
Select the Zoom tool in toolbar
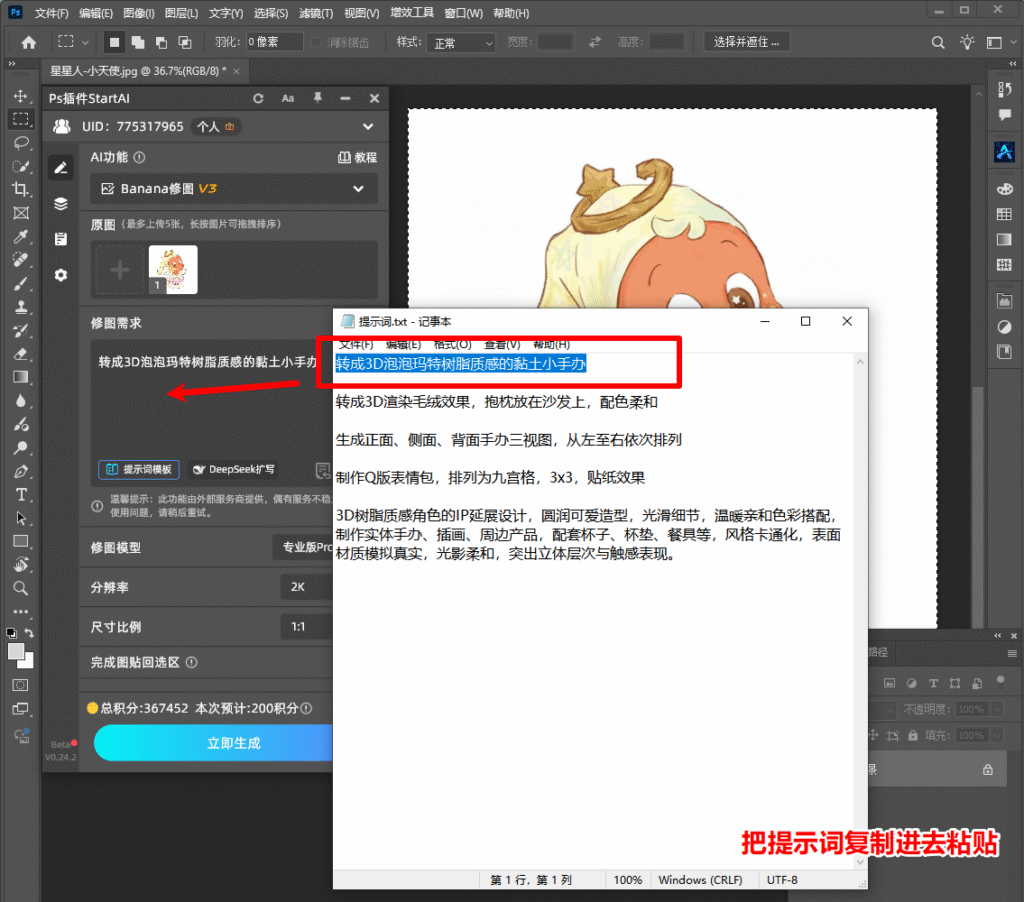coord(21,588)
